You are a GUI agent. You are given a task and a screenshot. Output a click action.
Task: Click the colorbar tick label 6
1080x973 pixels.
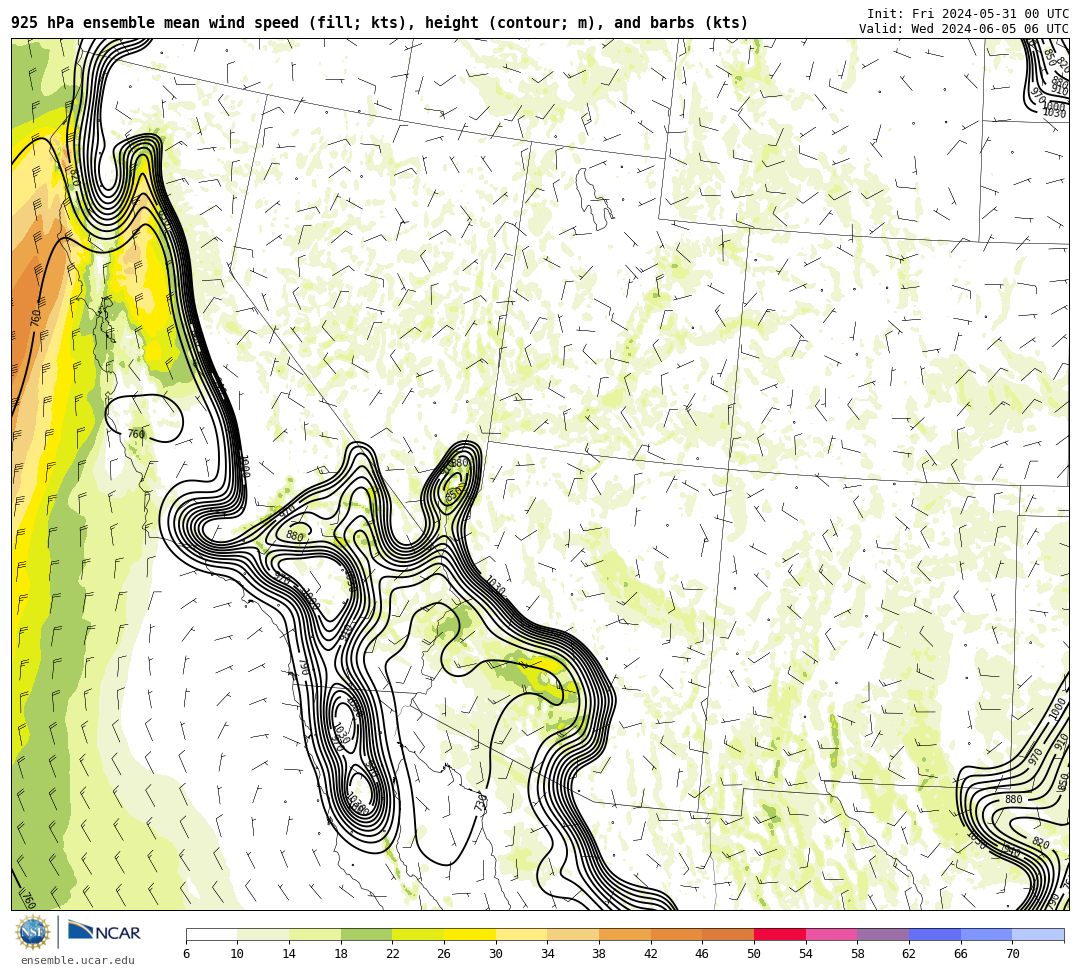186,954
